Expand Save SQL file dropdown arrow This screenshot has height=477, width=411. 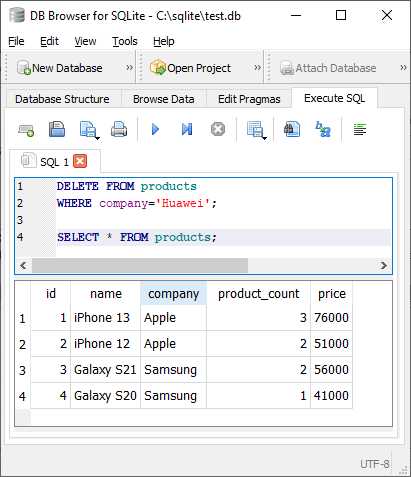point(97,138)
